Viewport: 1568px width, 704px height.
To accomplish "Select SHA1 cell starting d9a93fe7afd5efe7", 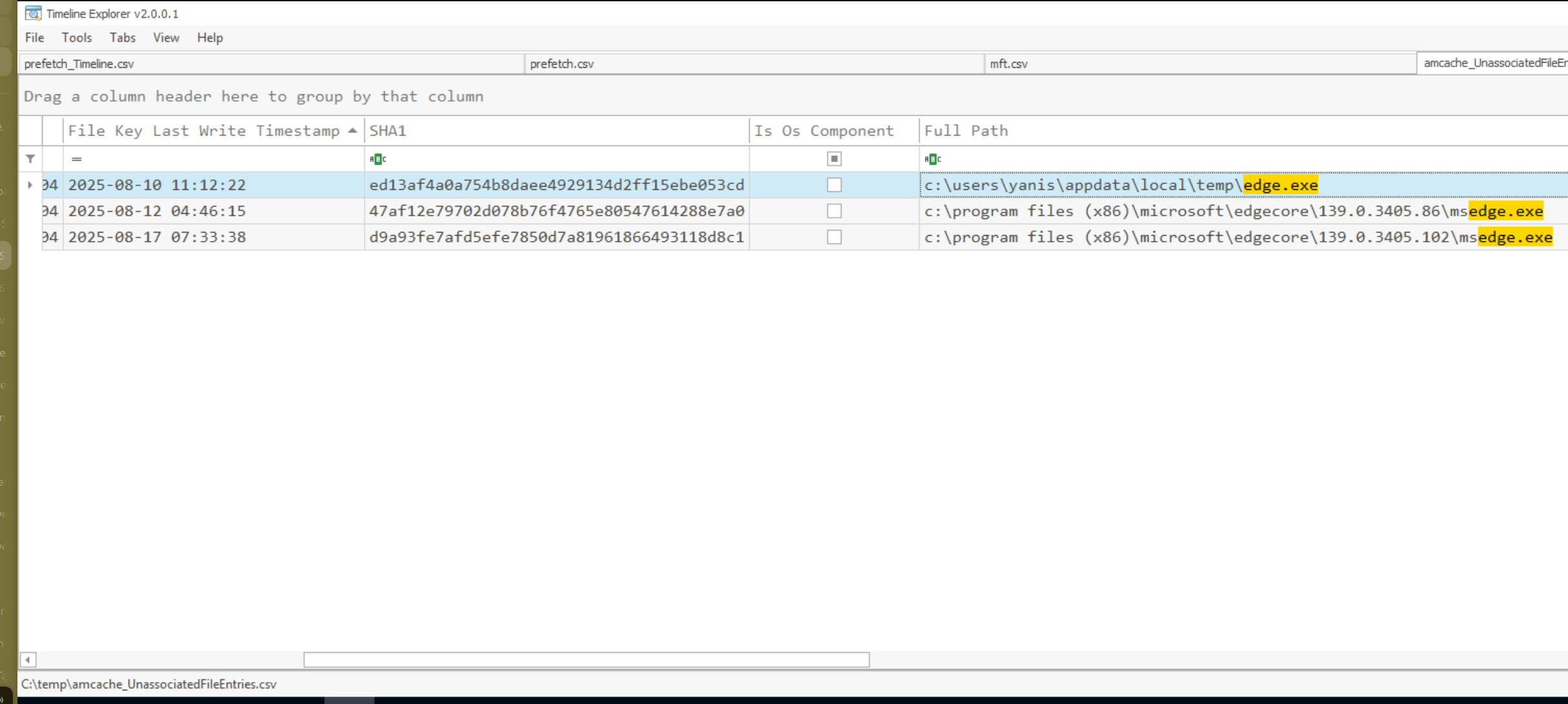I will tap(557, 237).
